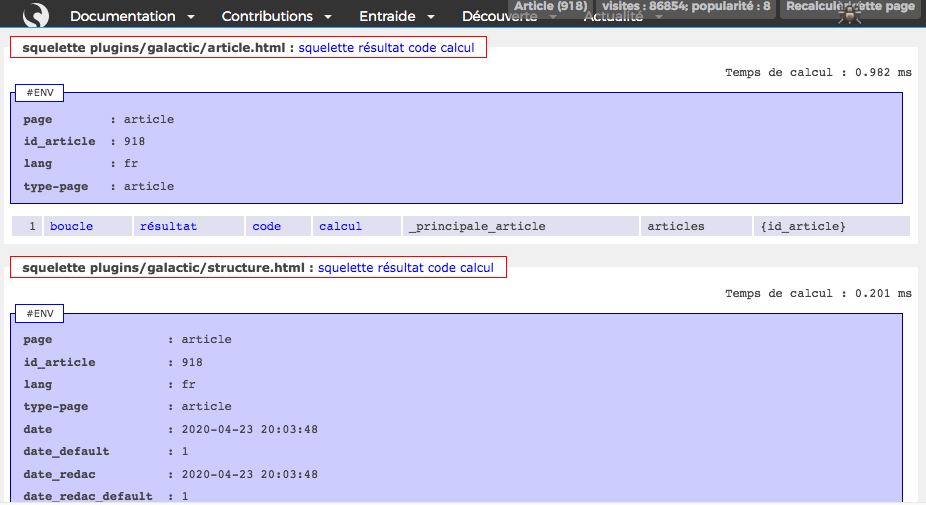Click calcul link in the boucle table row
The height and width of the screenshot is (505, 926).
340,227
